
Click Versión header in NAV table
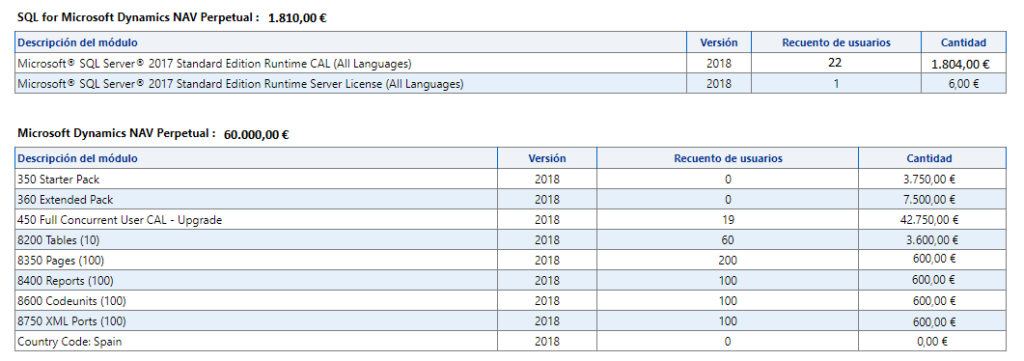pos(547,158)
